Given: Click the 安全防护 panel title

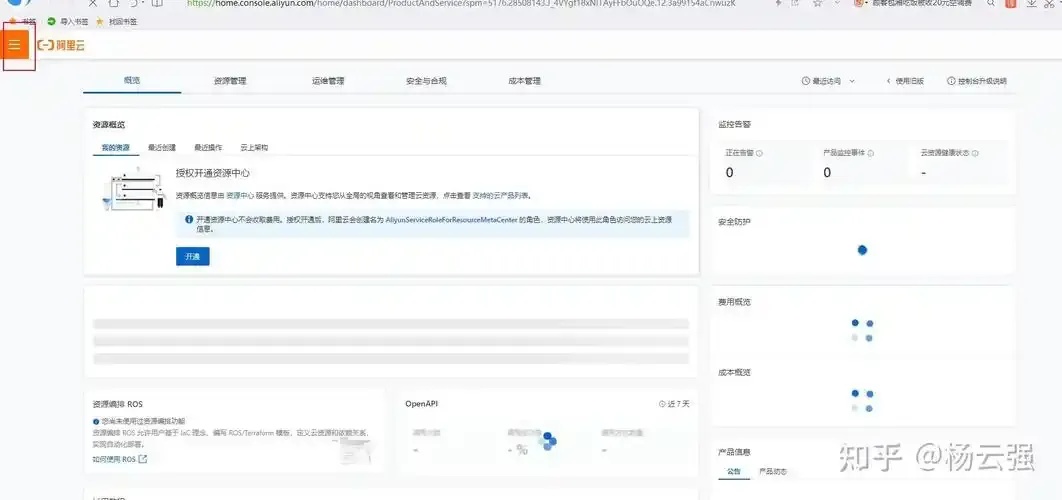Looking at the screenshot, I should tap(734, 222).
